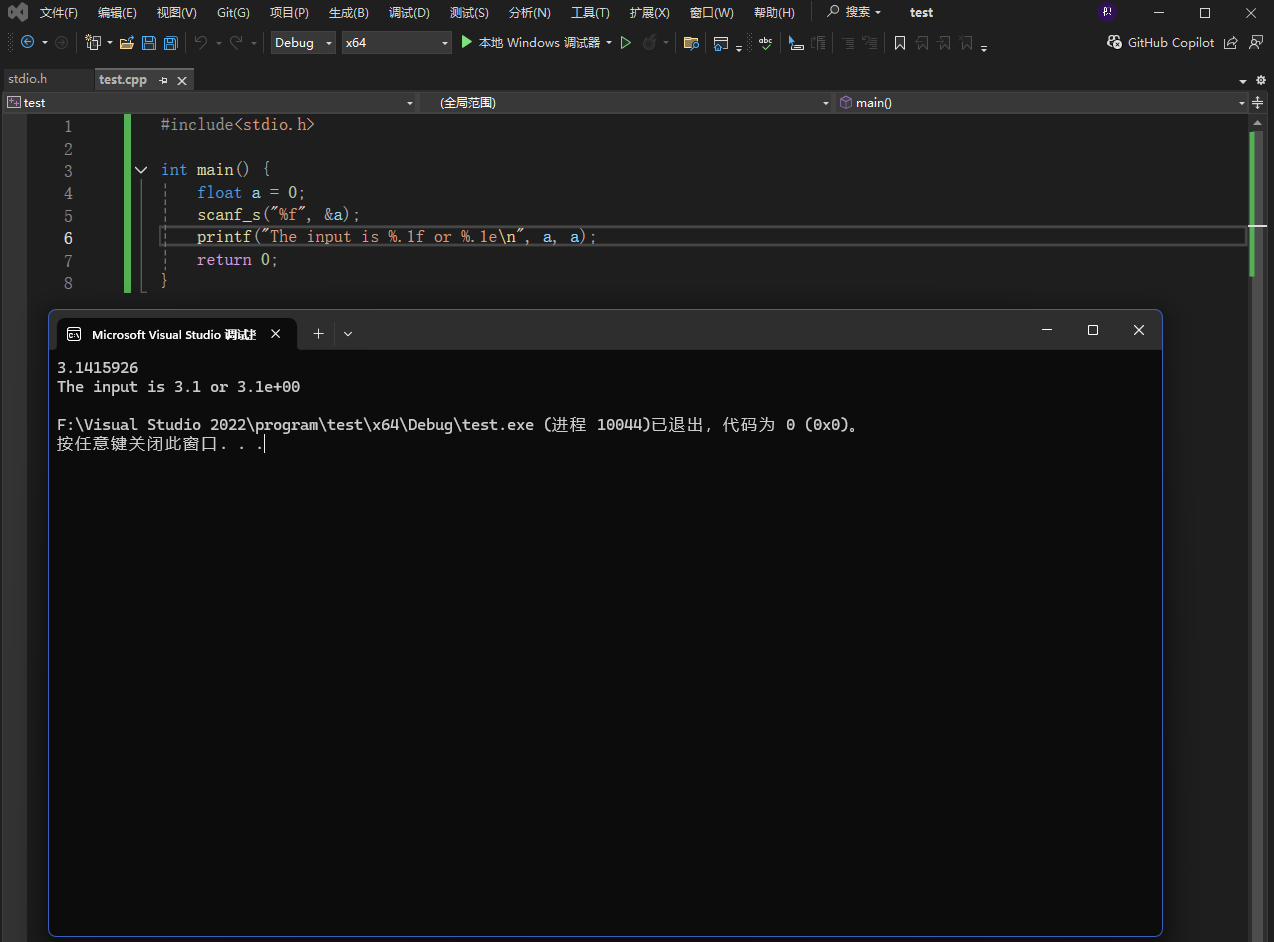
Task: Click the find in files folder icon
Action: click(691, 43)
